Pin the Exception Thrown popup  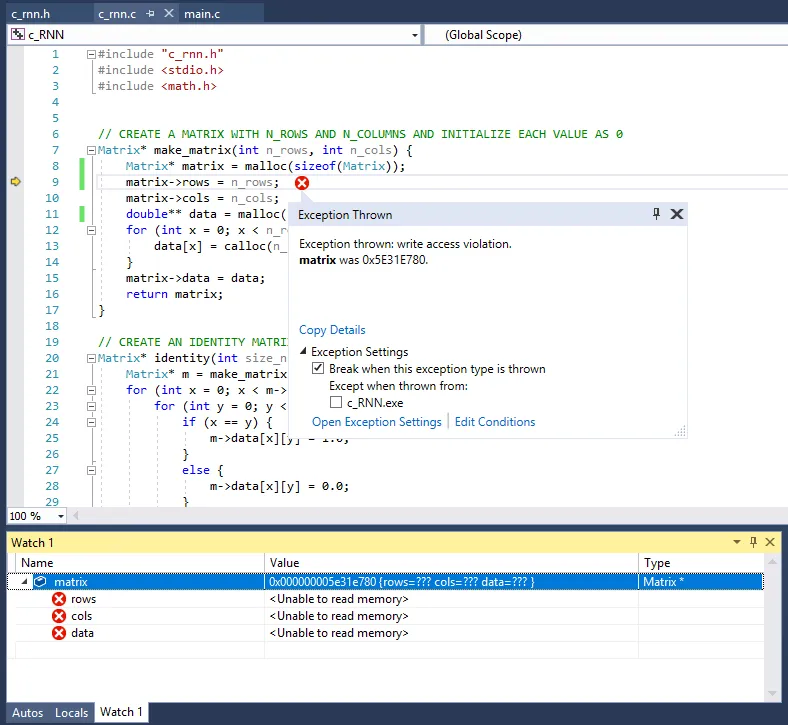point(656,214)
